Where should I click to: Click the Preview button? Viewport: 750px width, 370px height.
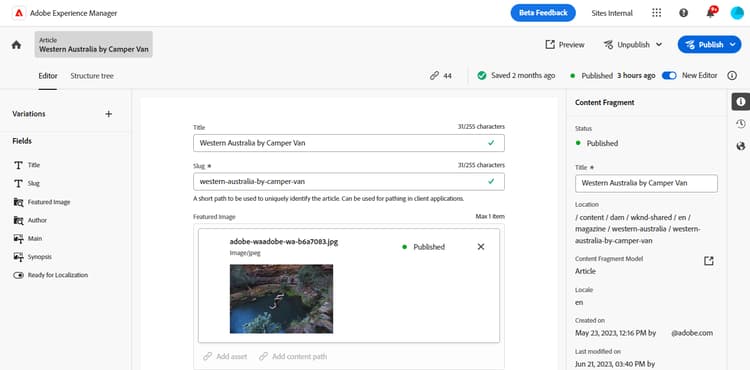click(x=565, y=44)
